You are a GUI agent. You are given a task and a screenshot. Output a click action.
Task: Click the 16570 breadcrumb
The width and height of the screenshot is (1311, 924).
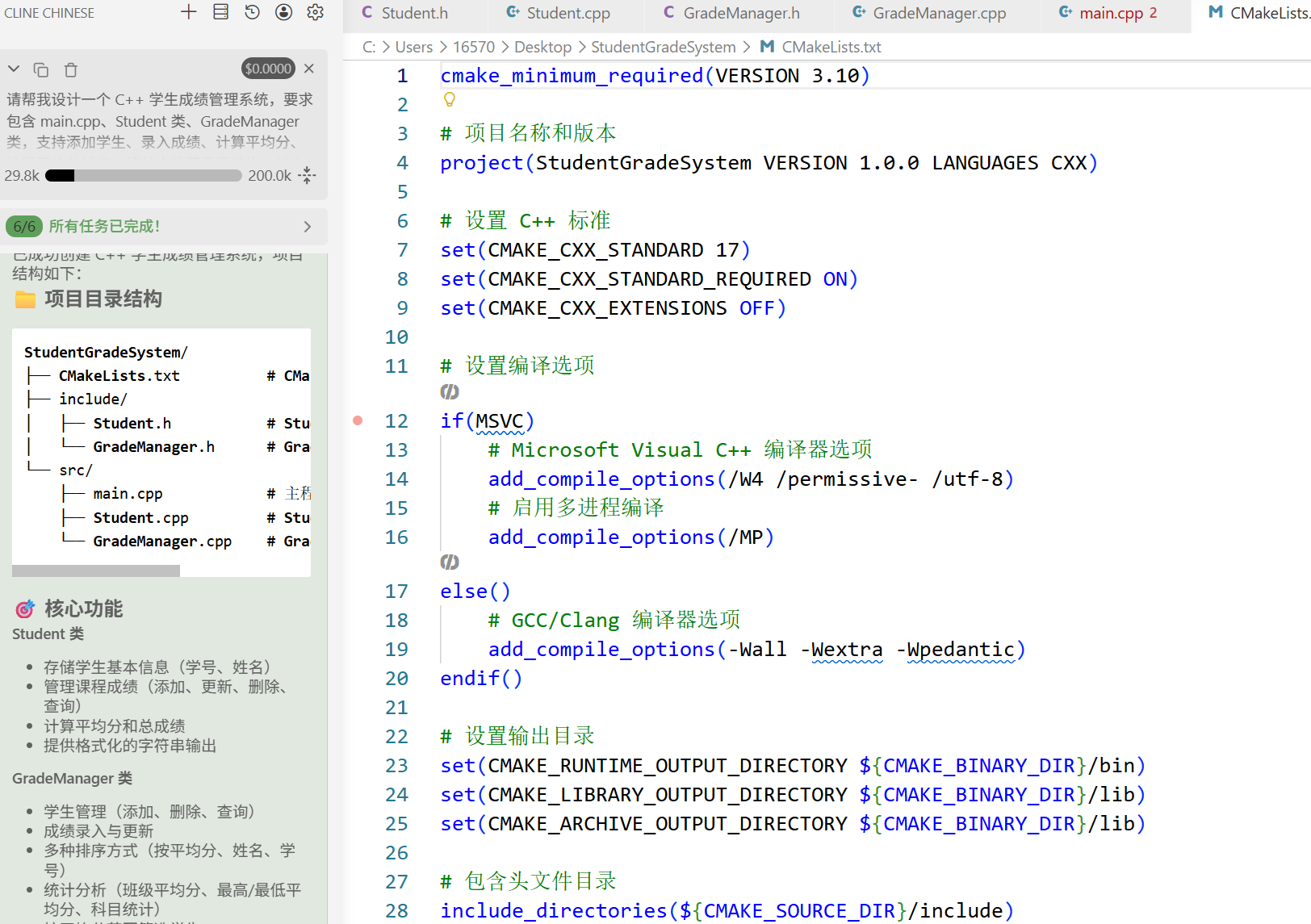474,47
